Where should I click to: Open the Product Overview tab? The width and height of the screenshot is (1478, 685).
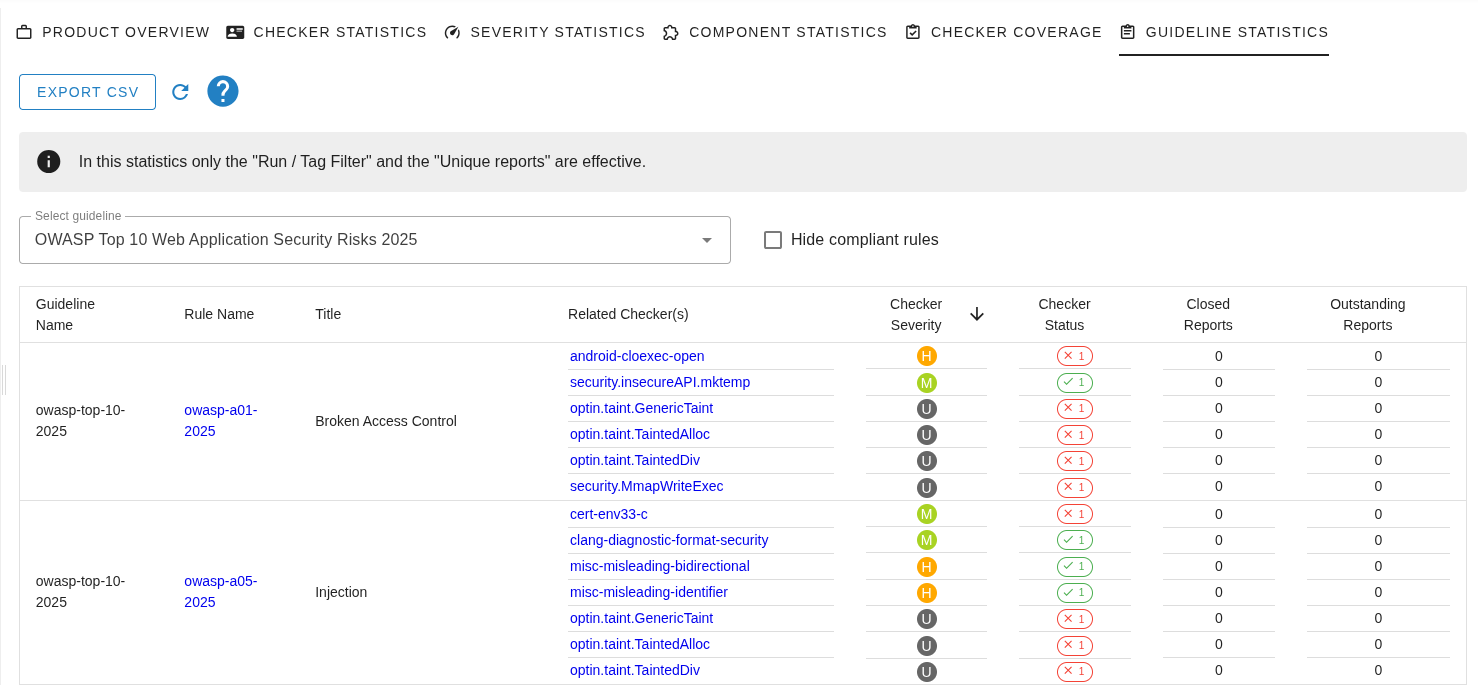(x=113, y=32)
